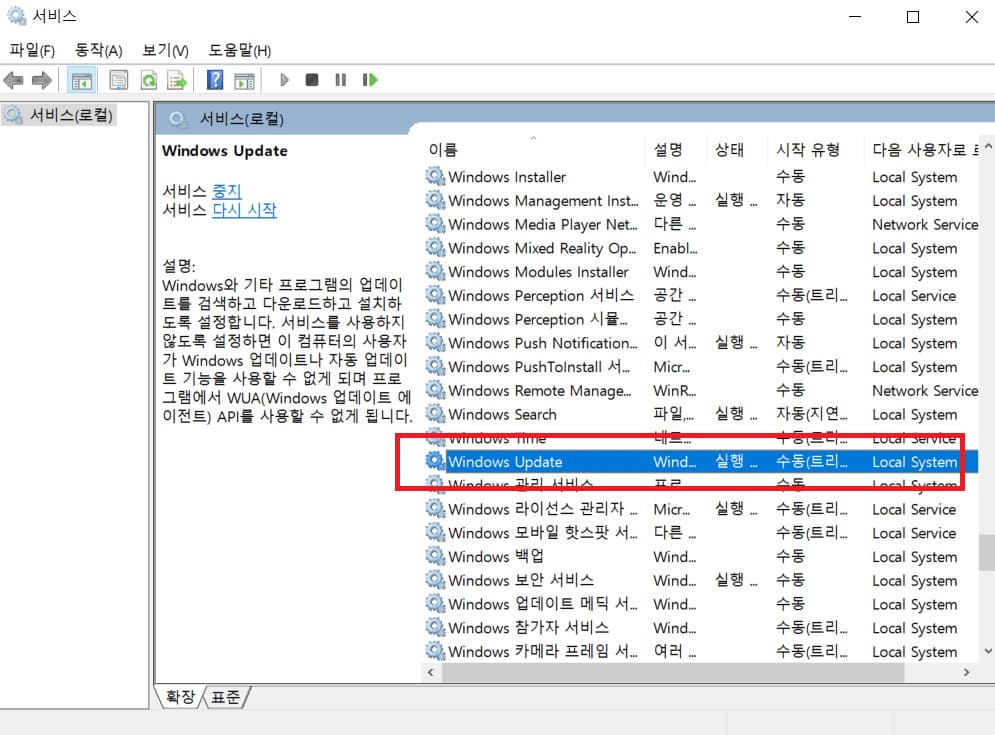This screenshot has width=995, height=735.
Task: Select Windows Modules Installer gear icon
Action: coord(435,271)
